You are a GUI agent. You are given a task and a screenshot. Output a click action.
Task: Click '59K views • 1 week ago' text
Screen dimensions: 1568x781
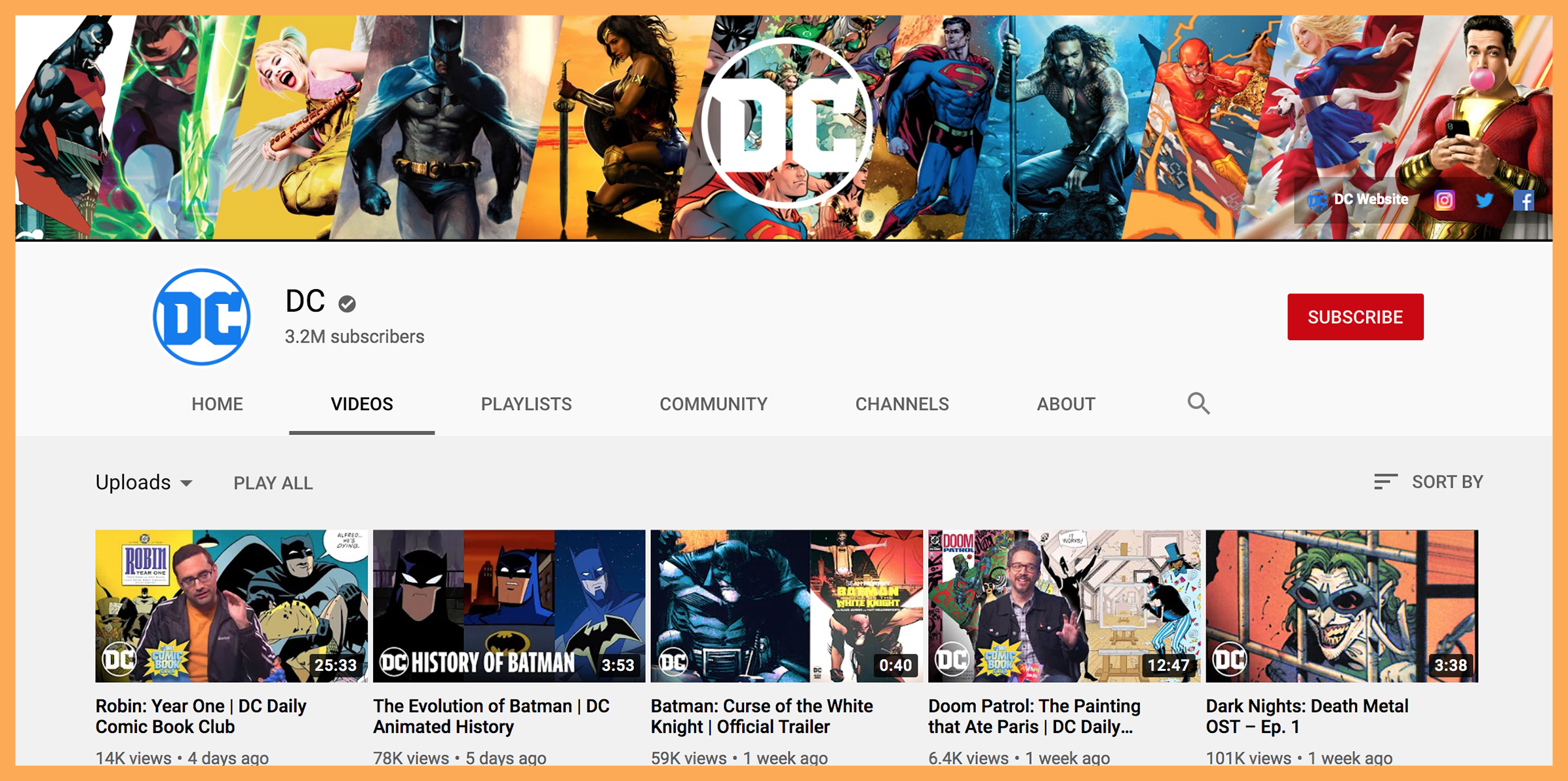click(739, 758)
